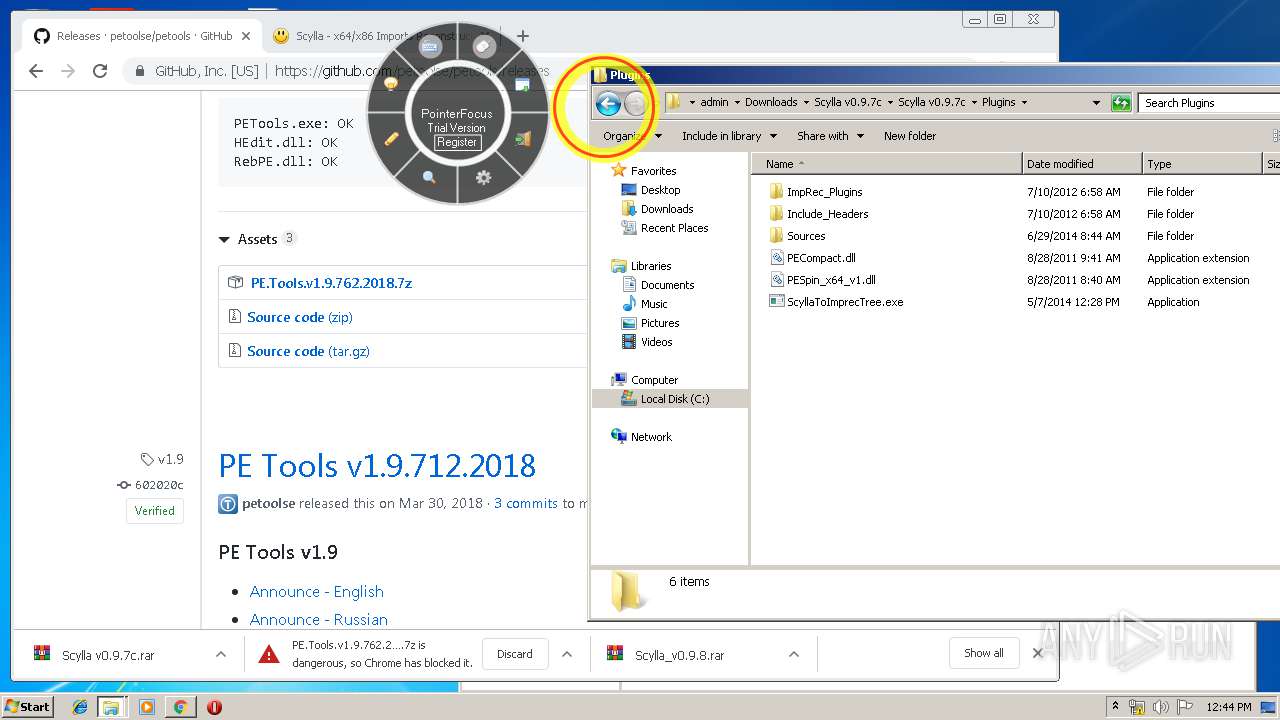Select ScyllaToImprecTree.exe file
1280x720 pixels.
(844, 302)
